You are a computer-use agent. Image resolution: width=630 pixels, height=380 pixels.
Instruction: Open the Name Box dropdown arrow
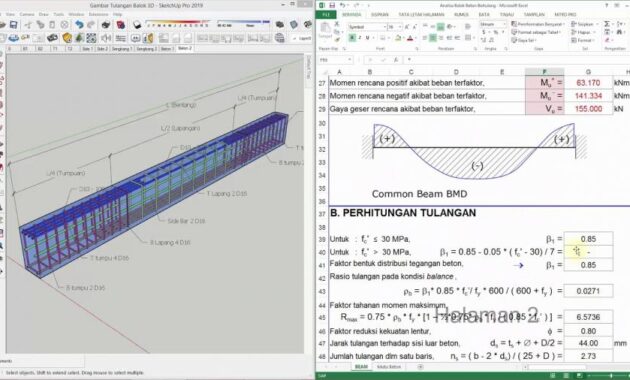coord(350,60)
